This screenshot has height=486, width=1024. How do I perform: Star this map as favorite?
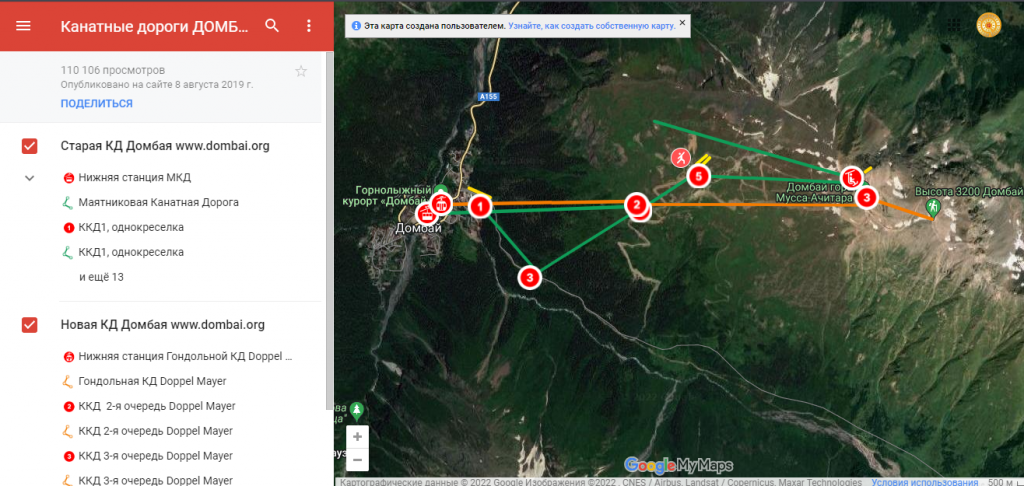pyautogui.click(x=301, y=71)
